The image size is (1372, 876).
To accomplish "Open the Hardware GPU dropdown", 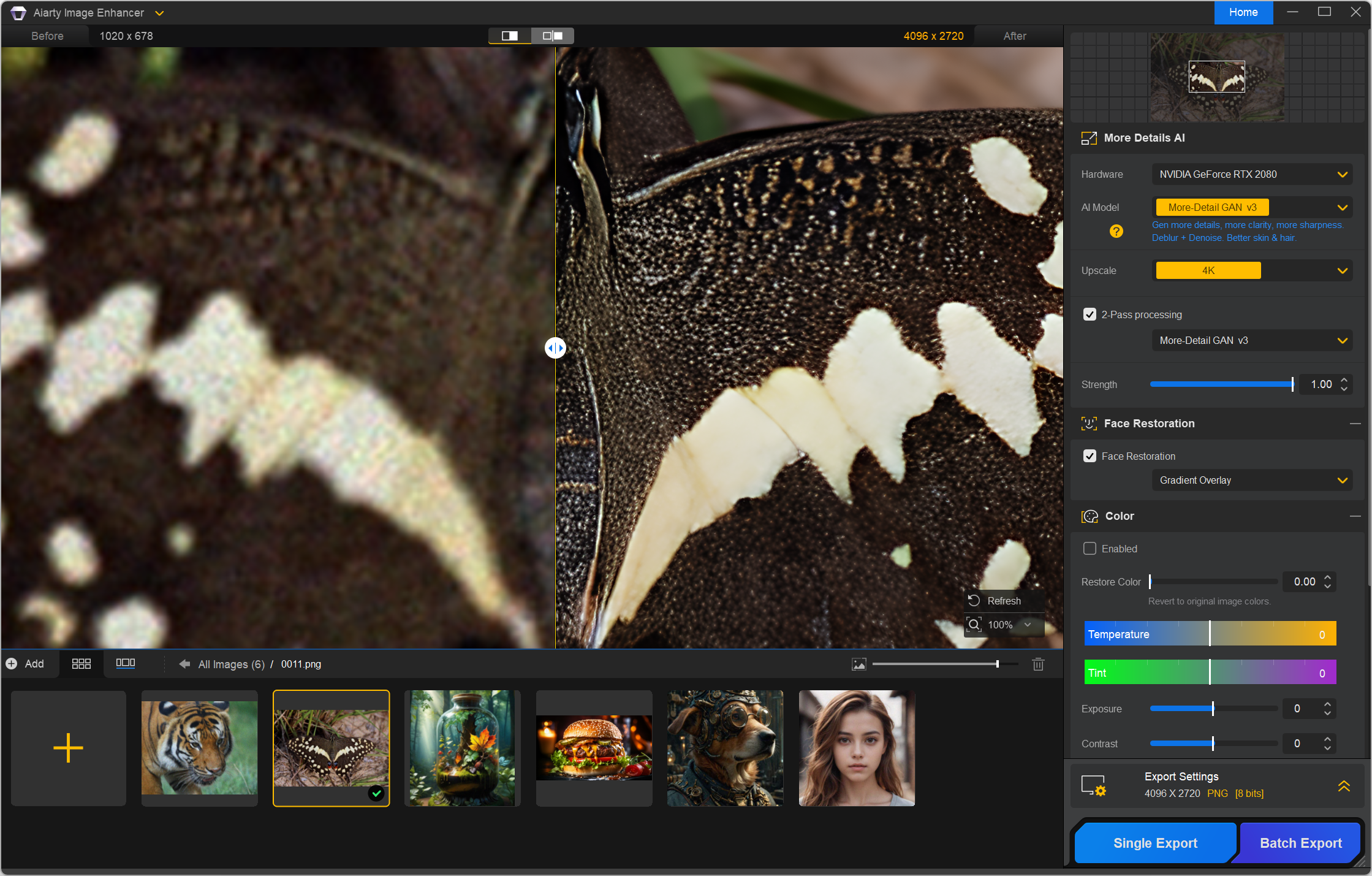I will click(1251, 174).
